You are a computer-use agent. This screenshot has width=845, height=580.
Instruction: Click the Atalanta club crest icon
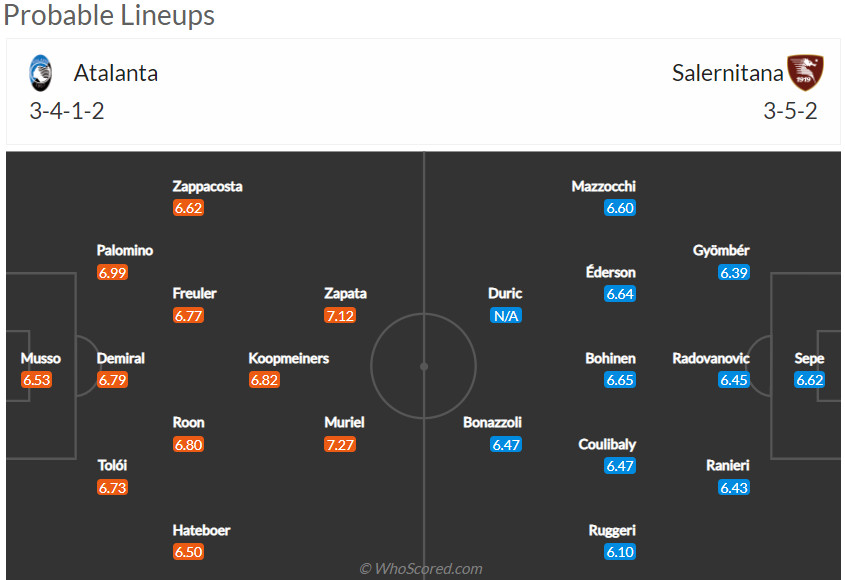[41, 73]
